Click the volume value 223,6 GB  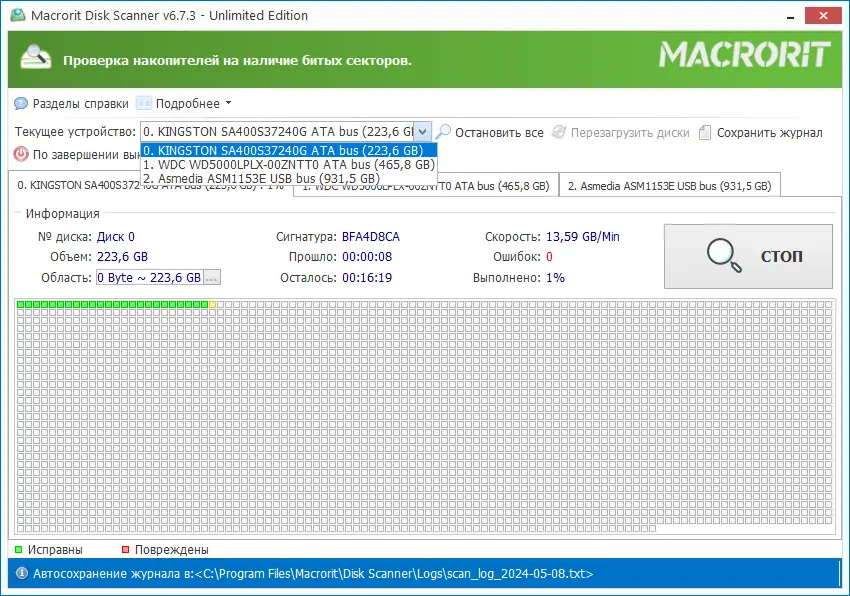coord(122,257)
